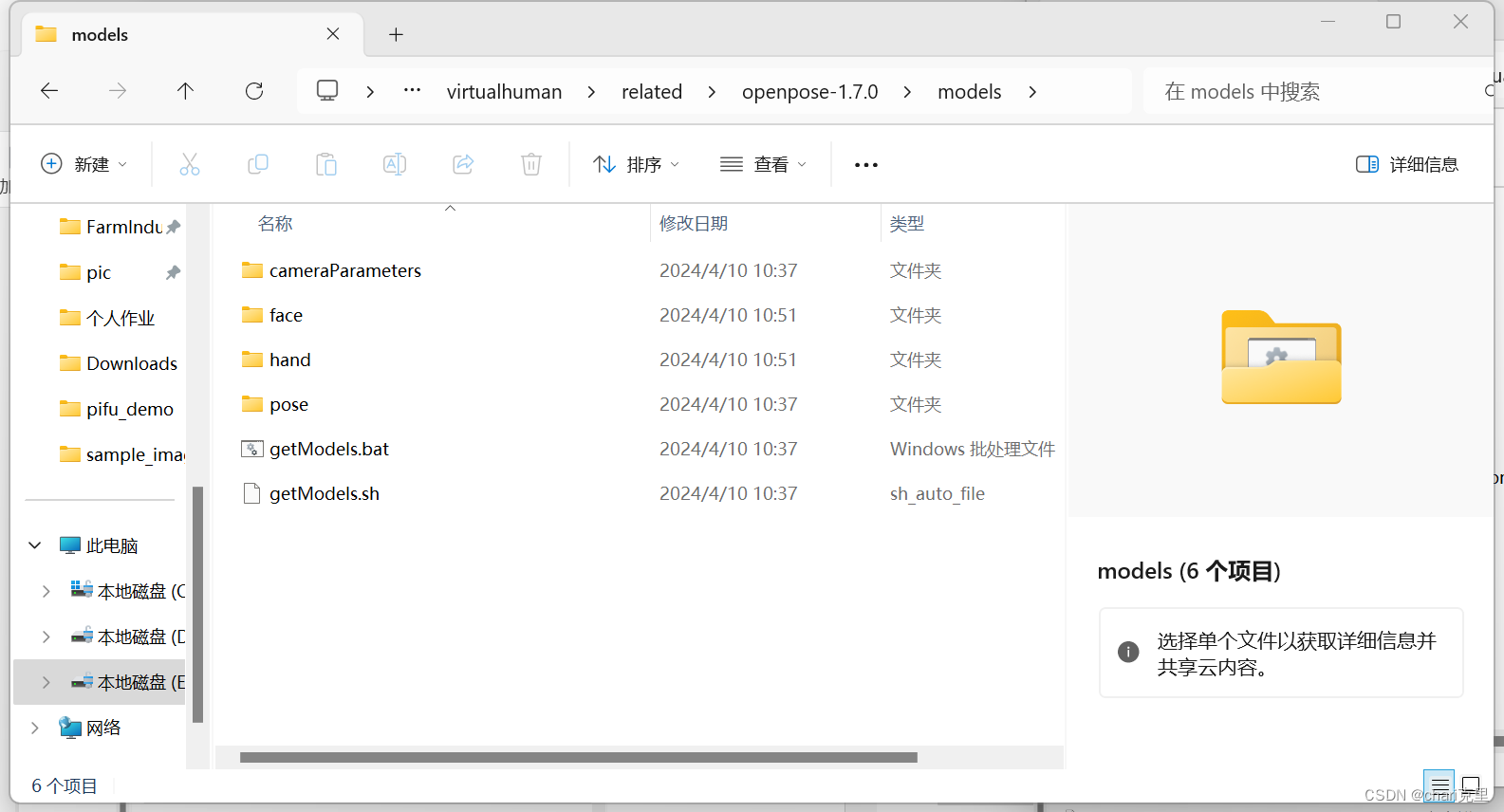Show hidden breadcrumb path via ellipsis
Screen dimensions: 1504x812
tap(412, 90)
